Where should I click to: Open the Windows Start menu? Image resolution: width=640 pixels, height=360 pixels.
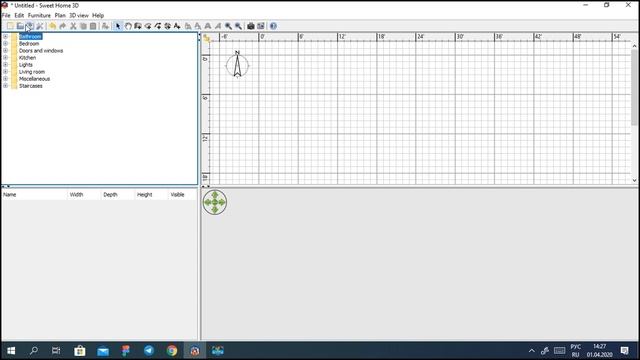pyautogui.click(x=11, y=351)
